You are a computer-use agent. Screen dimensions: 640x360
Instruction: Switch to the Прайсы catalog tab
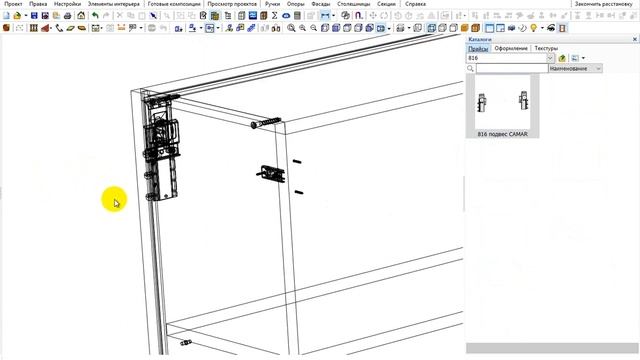point(478,48)
